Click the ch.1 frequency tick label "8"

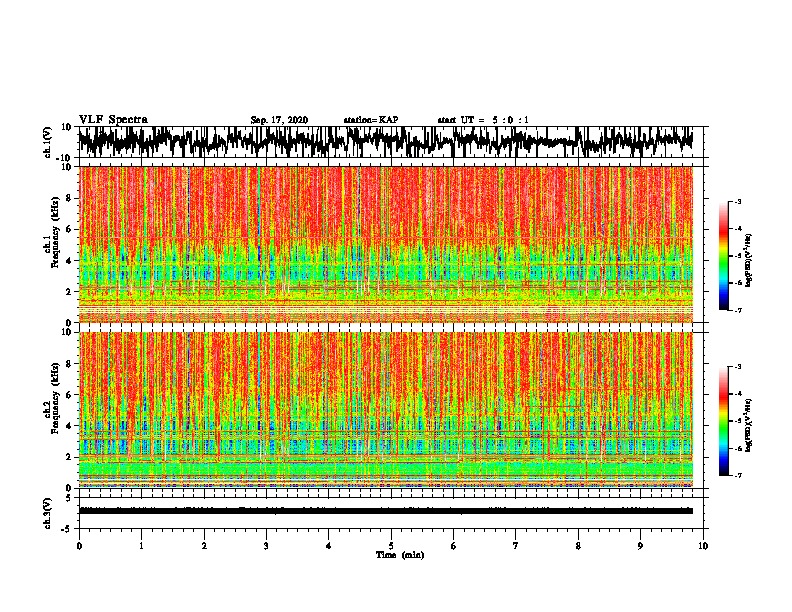69,198
